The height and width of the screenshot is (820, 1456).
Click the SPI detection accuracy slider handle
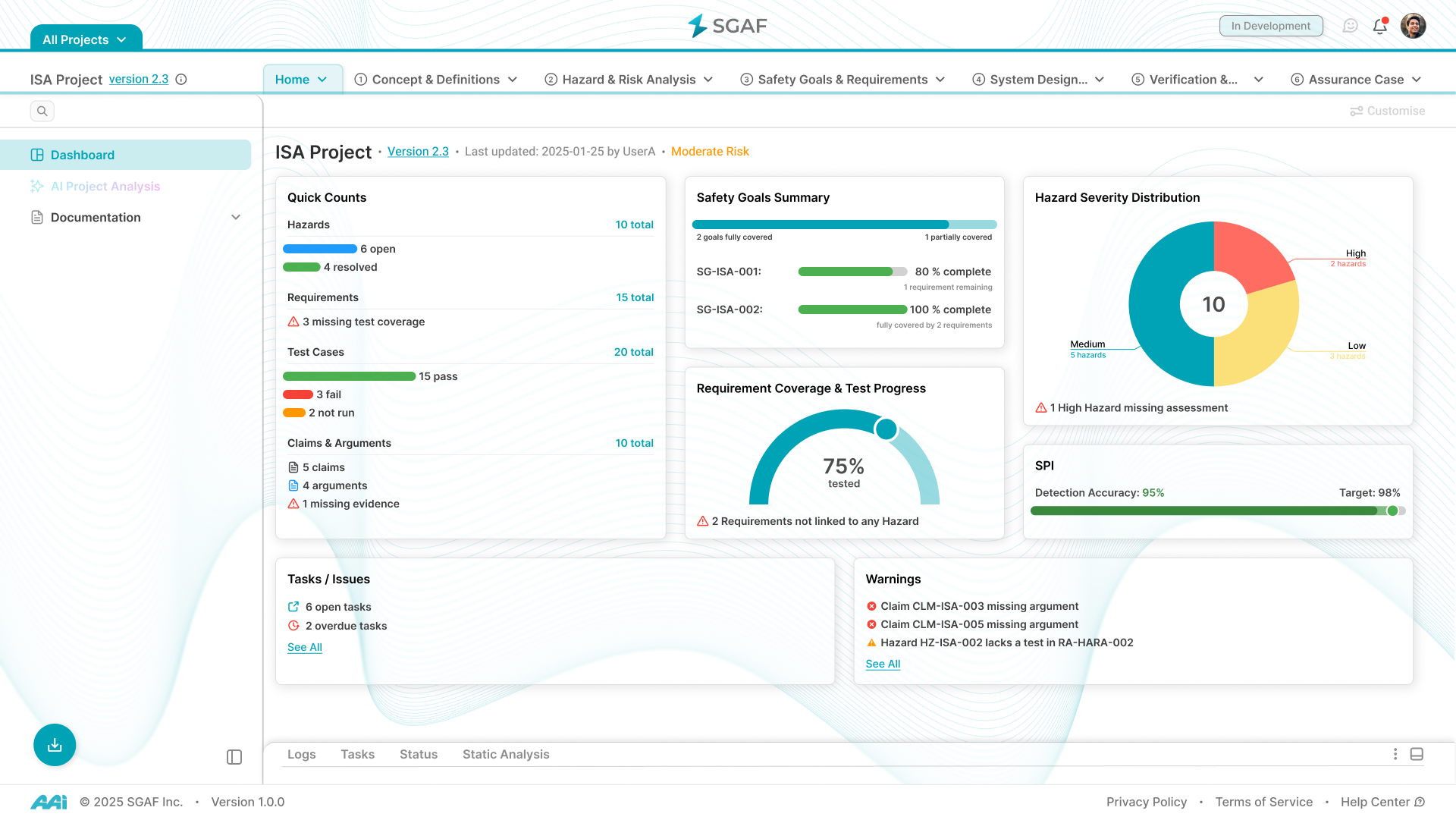coord(1392,511)
